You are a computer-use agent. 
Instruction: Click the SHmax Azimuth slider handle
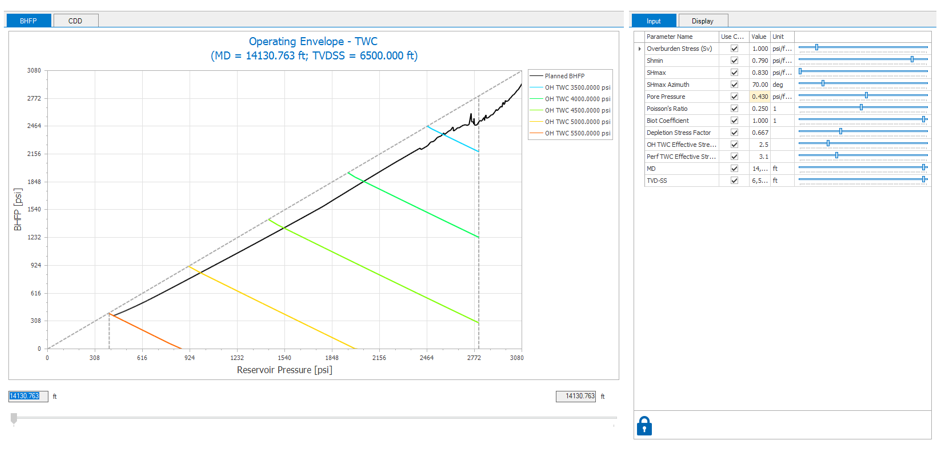pos(823,84)
